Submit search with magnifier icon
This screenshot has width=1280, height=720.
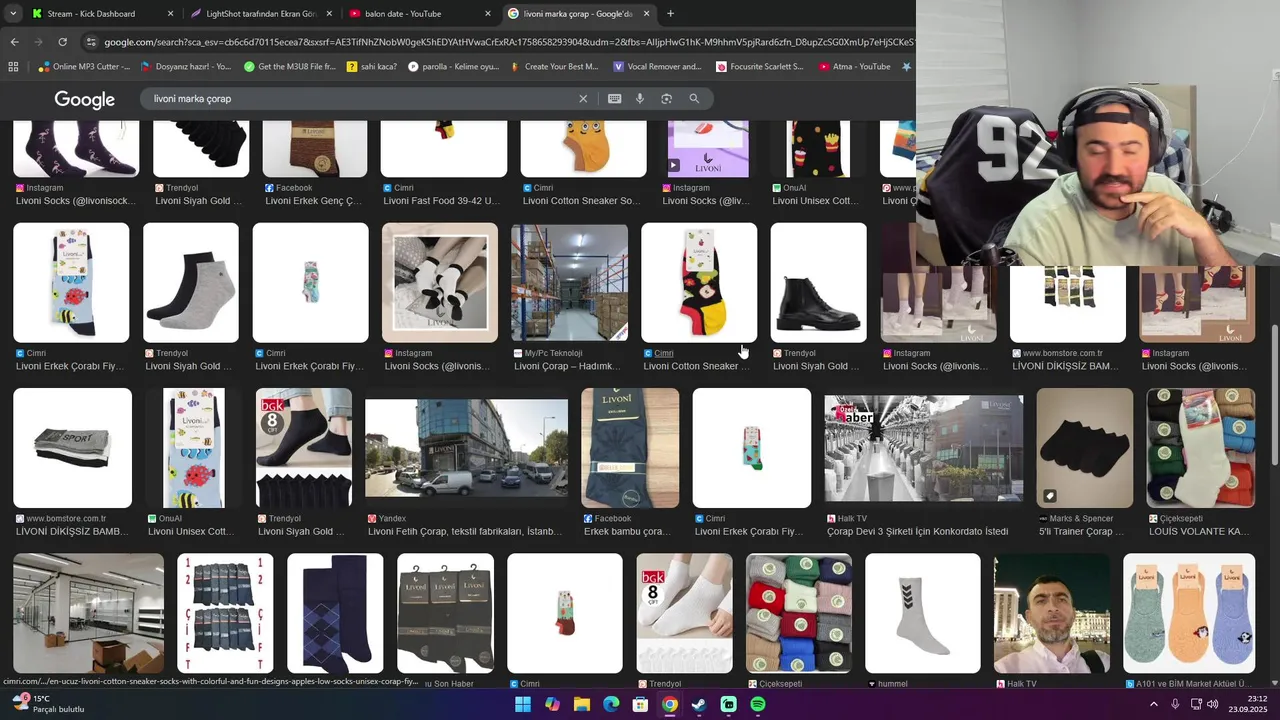(x=694, y=99)
